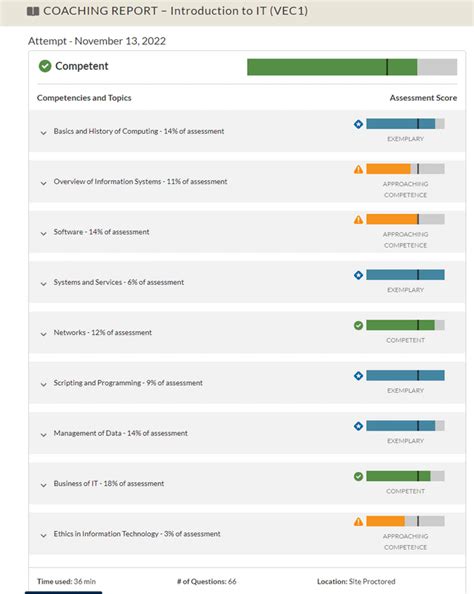
Task: Click the overall green Competent score bar
Action: point(352,67)
